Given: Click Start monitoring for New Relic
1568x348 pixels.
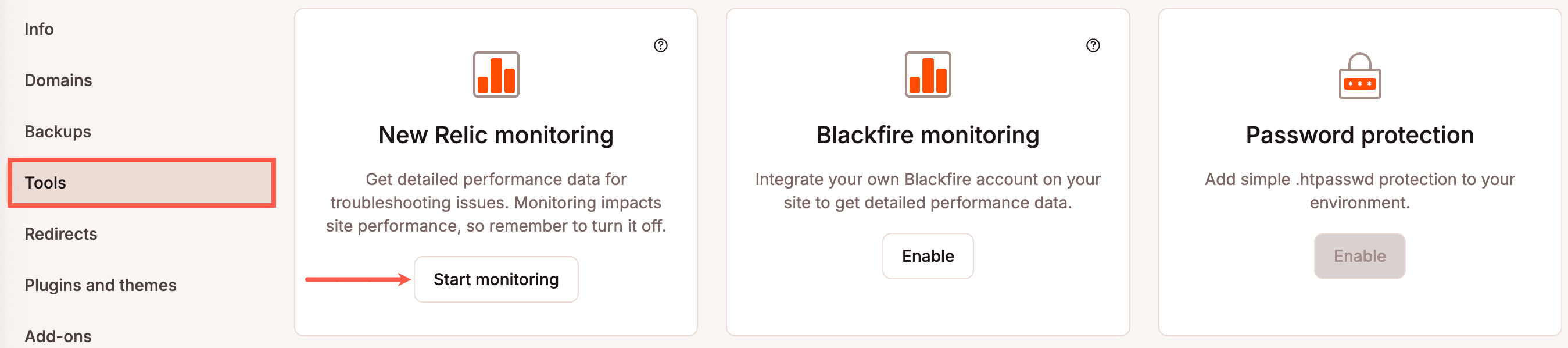Looking at the screenshot, I should [x=496, y=279].
